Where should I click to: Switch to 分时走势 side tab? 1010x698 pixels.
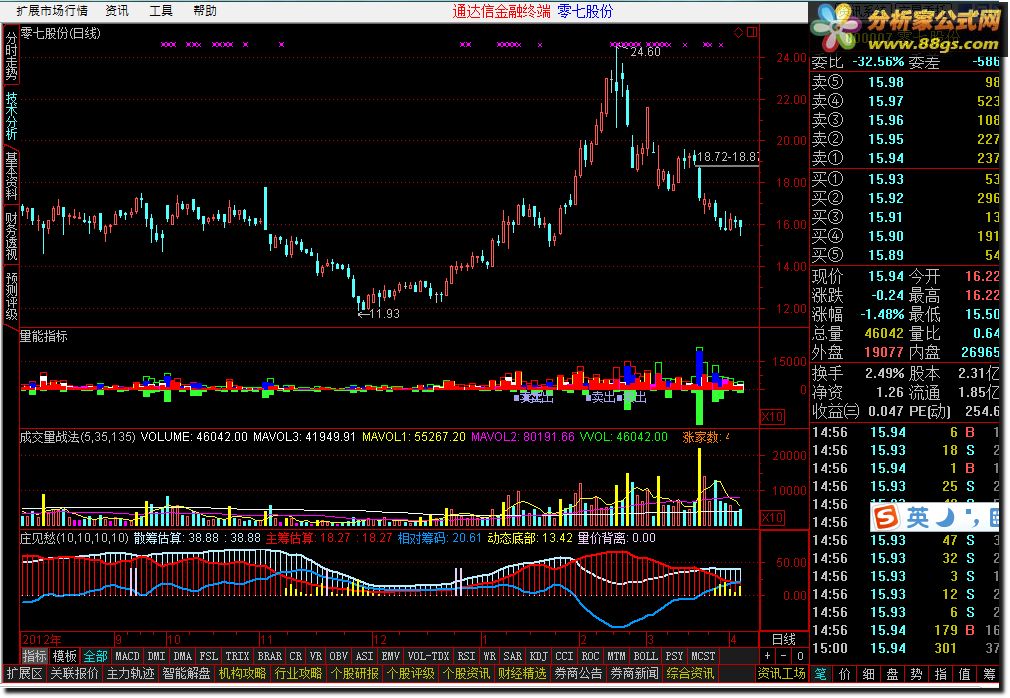tap(11, 55)
